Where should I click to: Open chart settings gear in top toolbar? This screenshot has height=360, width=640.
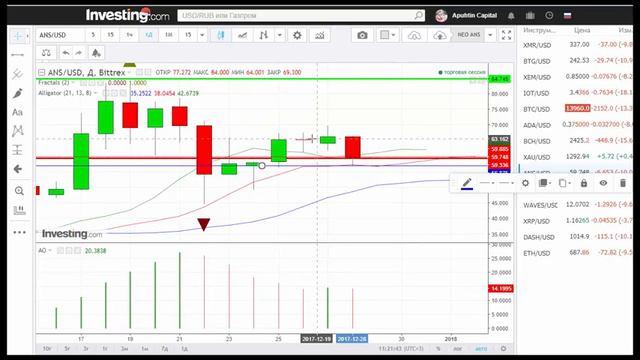point(297,36)
